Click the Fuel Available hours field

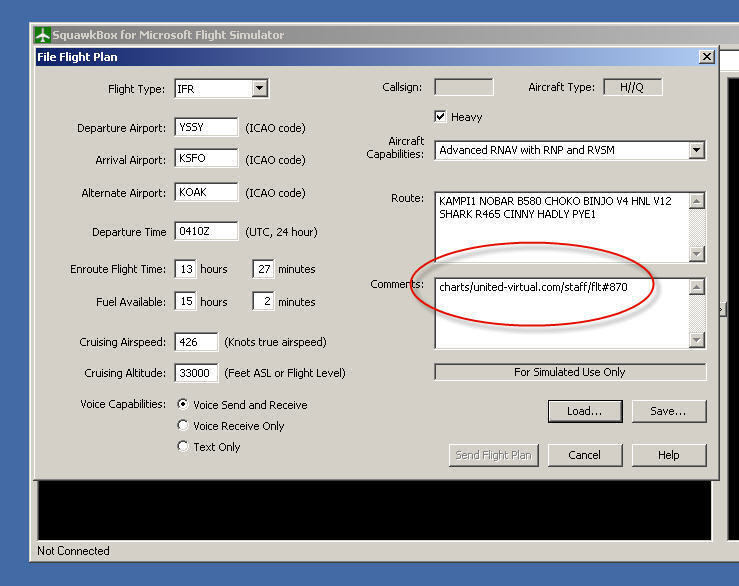click(186, 301)
